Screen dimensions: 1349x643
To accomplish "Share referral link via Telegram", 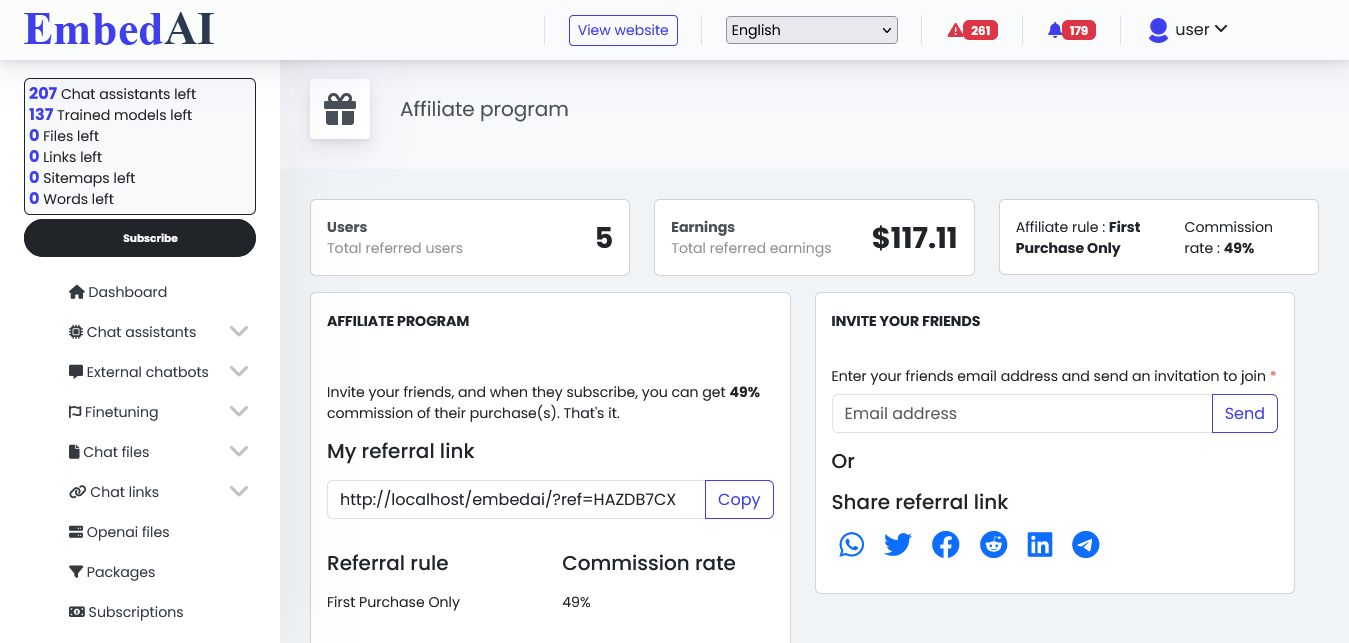I will click(x=1086, y=544).
